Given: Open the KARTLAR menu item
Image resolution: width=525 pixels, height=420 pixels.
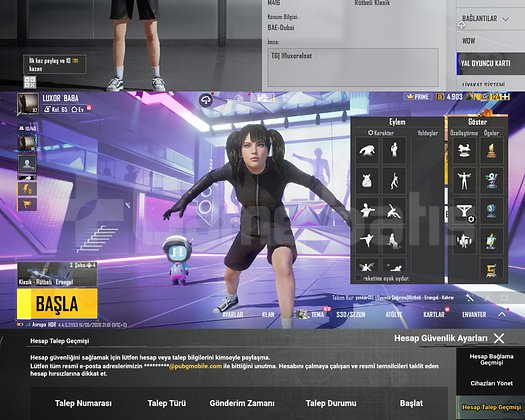Looking at the screenshot, I should 434,314.
